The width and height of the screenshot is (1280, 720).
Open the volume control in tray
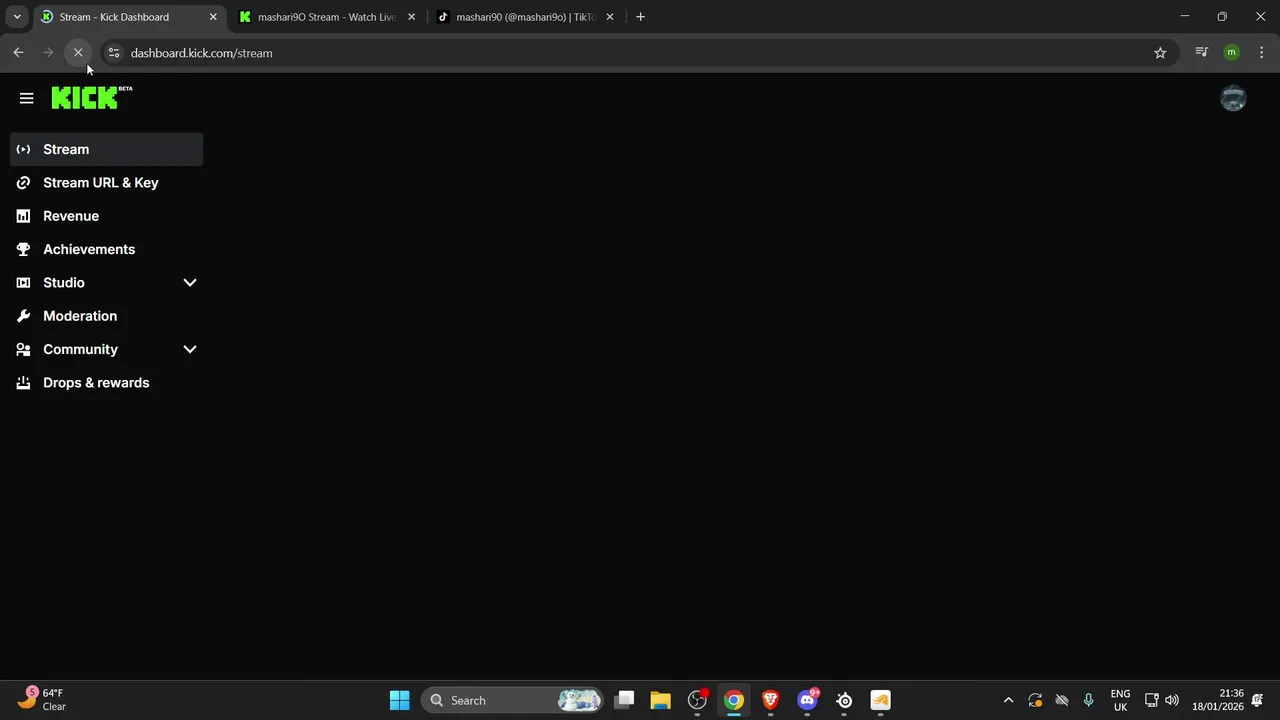click(1172, 700)
